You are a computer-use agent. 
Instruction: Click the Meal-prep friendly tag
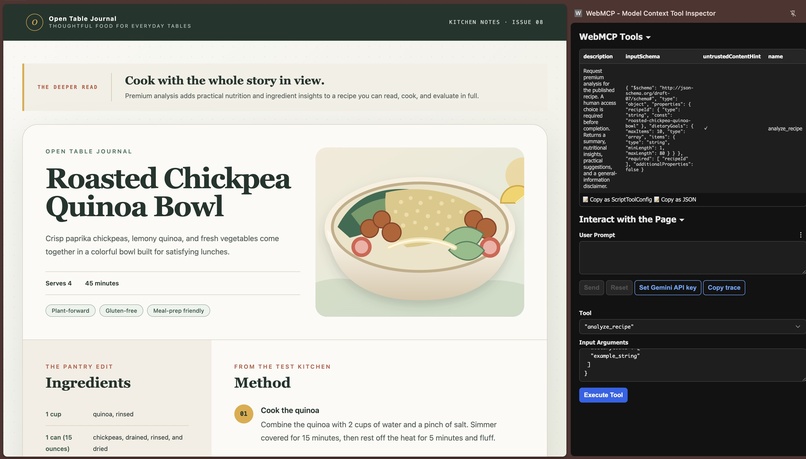pyautogui.click(x=178, y=310)
